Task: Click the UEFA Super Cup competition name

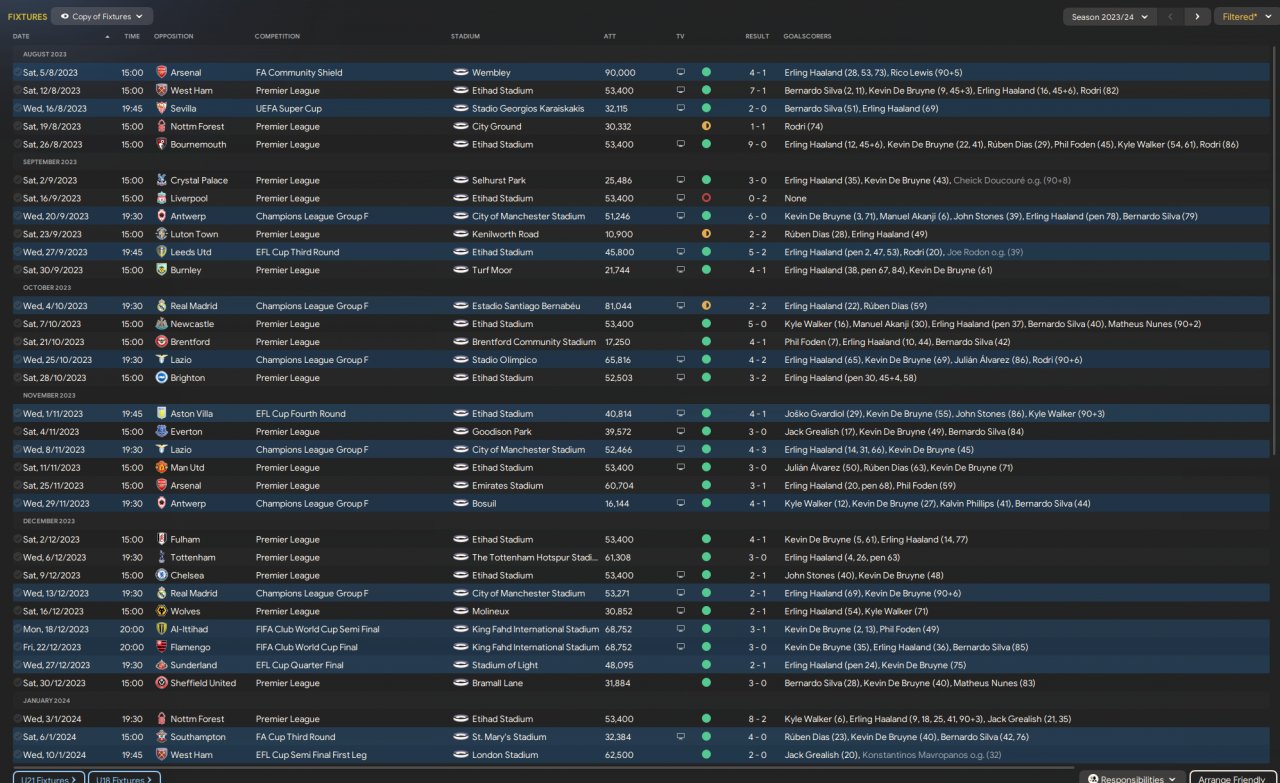Action: 289,109
